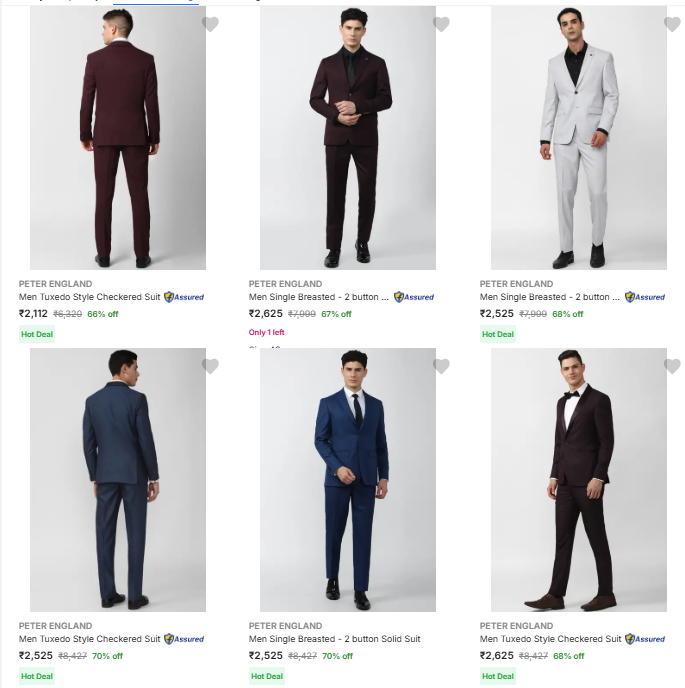Open 'Men Tuxedo Style Checkered Suit' at ₹2,112
Viewport: 685px width, 688px height.
[89, 297]
